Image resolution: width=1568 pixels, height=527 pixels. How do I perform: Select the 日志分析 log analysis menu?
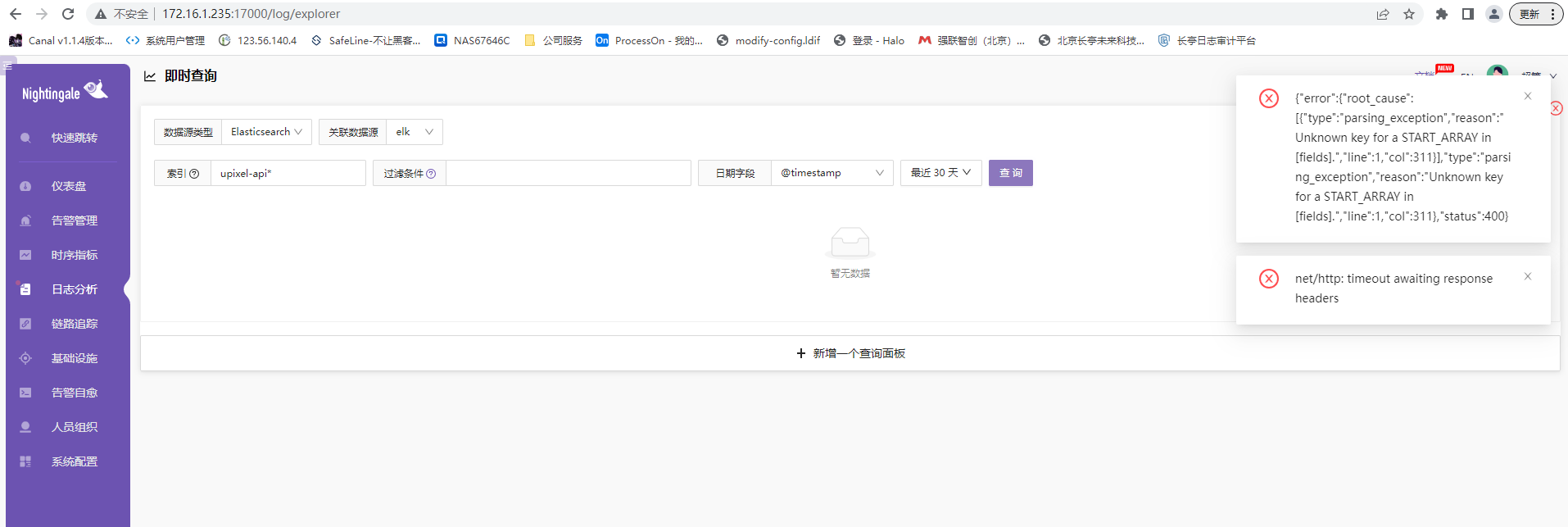click(68, 289)
